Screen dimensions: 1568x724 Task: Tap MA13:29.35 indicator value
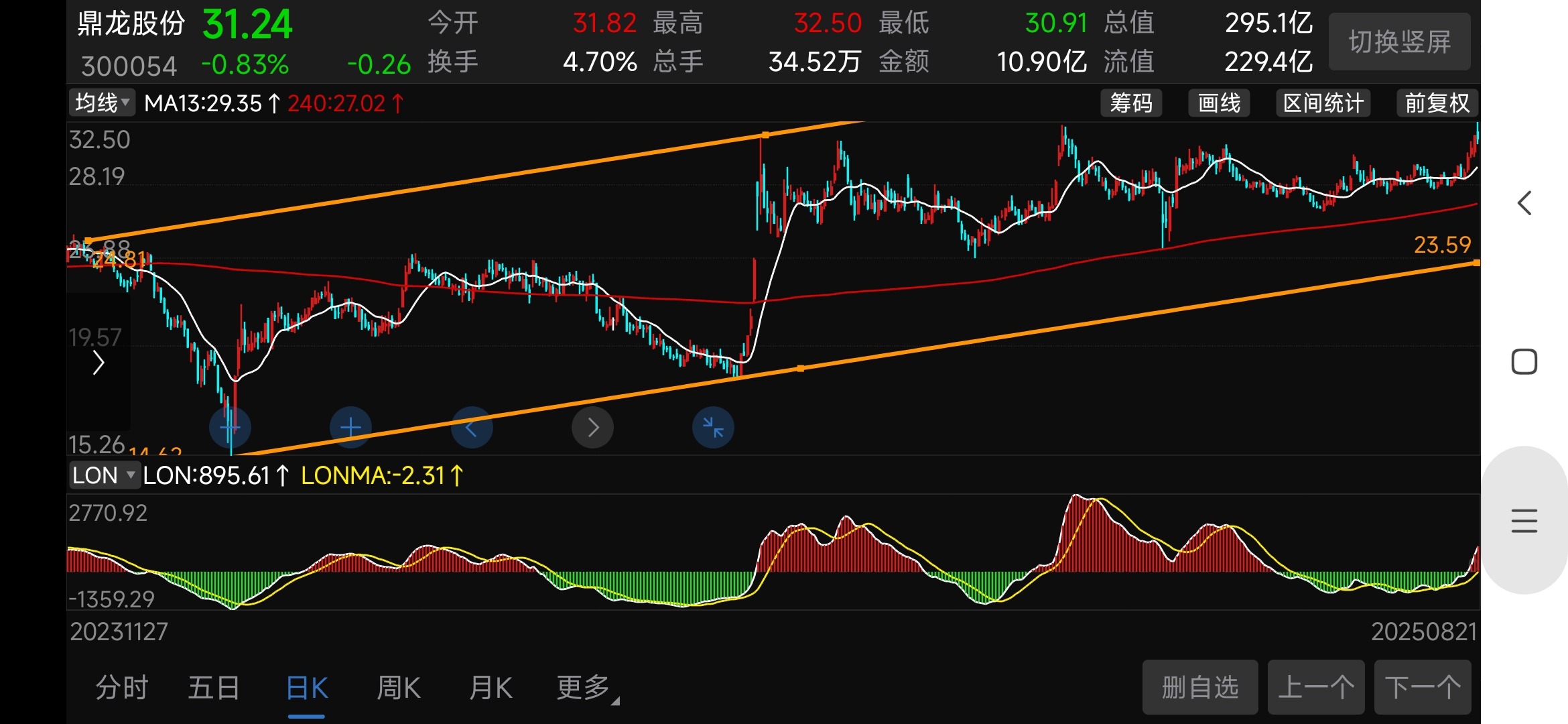(x=212, y=103)
